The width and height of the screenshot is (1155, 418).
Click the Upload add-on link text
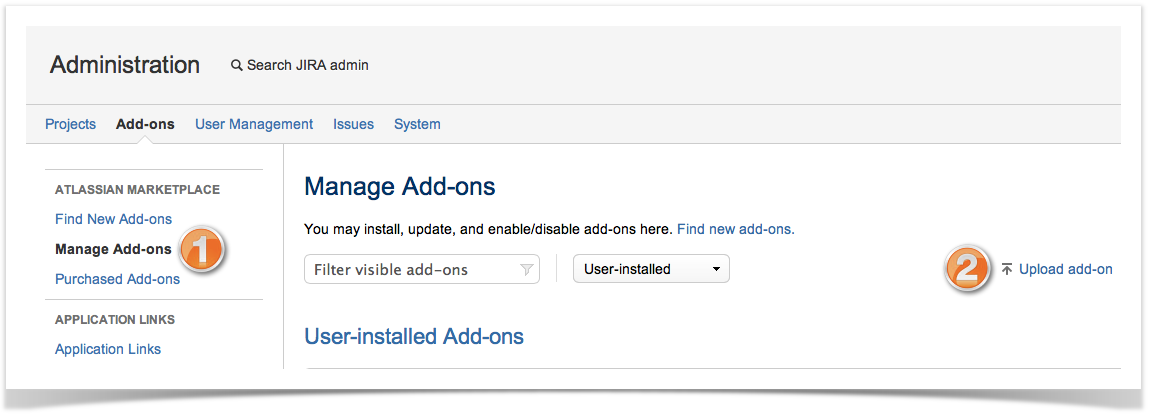pyautogui.click(x=1065, y=269)
